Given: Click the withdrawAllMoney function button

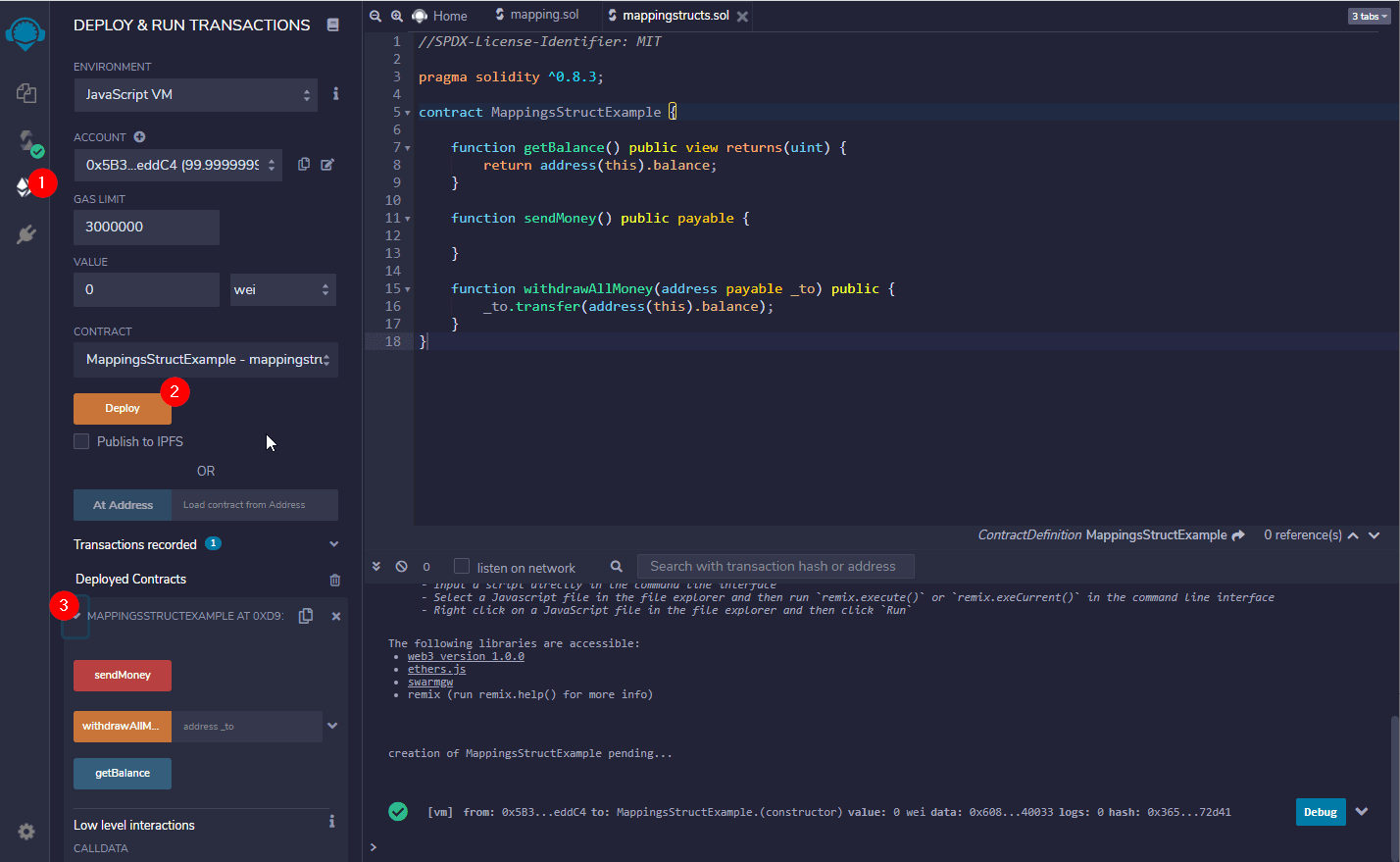Looking at the screenshot, I should 123,726.
